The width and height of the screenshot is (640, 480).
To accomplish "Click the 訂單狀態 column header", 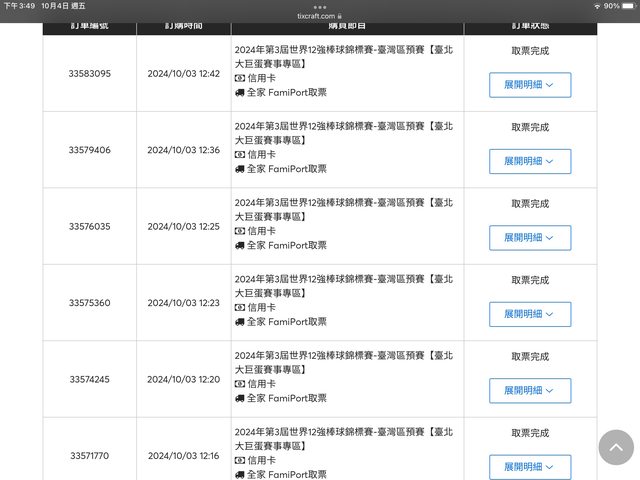I will [529, 25].
